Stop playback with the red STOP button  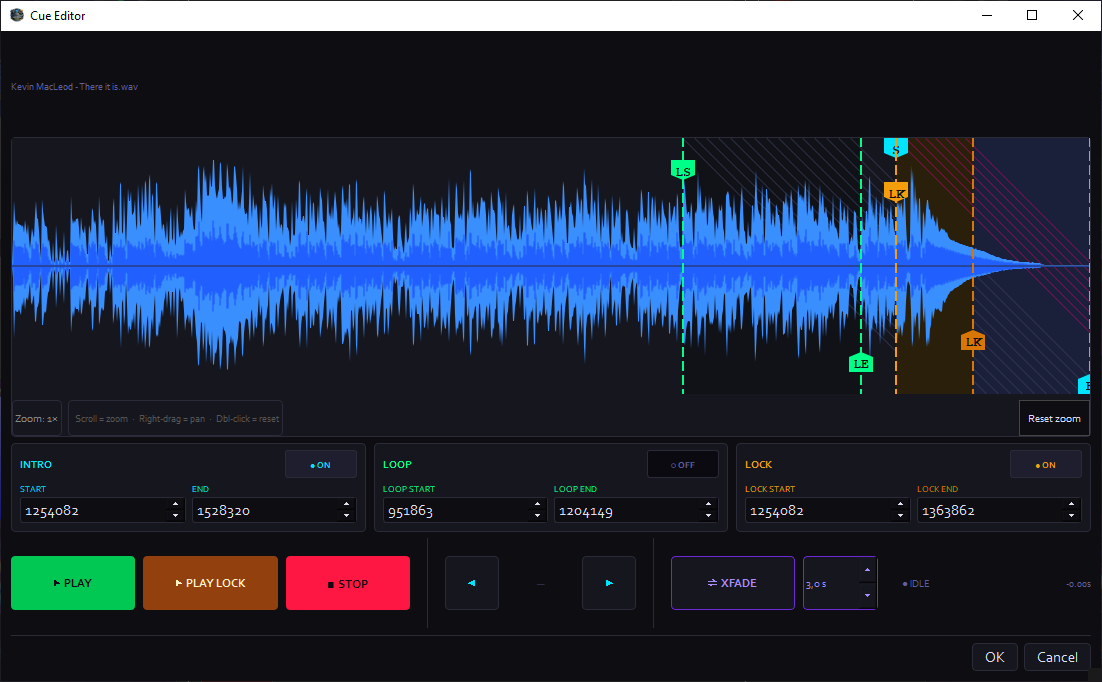tap(348, 583)
